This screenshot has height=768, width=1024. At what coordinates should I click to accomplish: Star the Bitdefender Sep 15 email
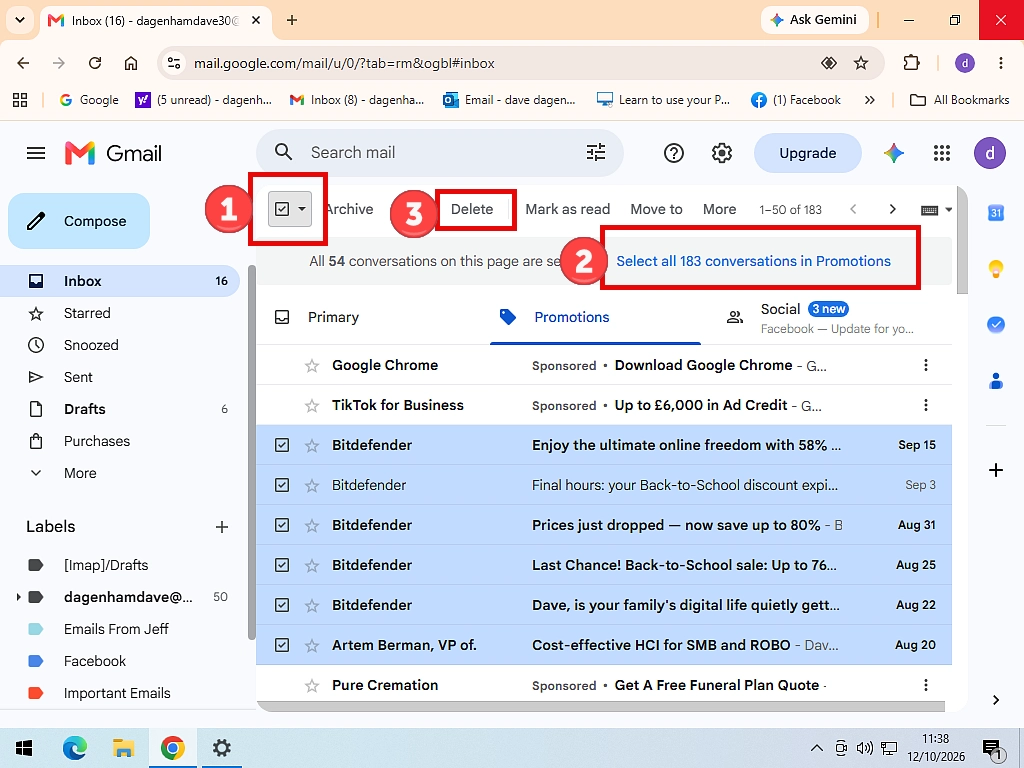click(312, 445)
